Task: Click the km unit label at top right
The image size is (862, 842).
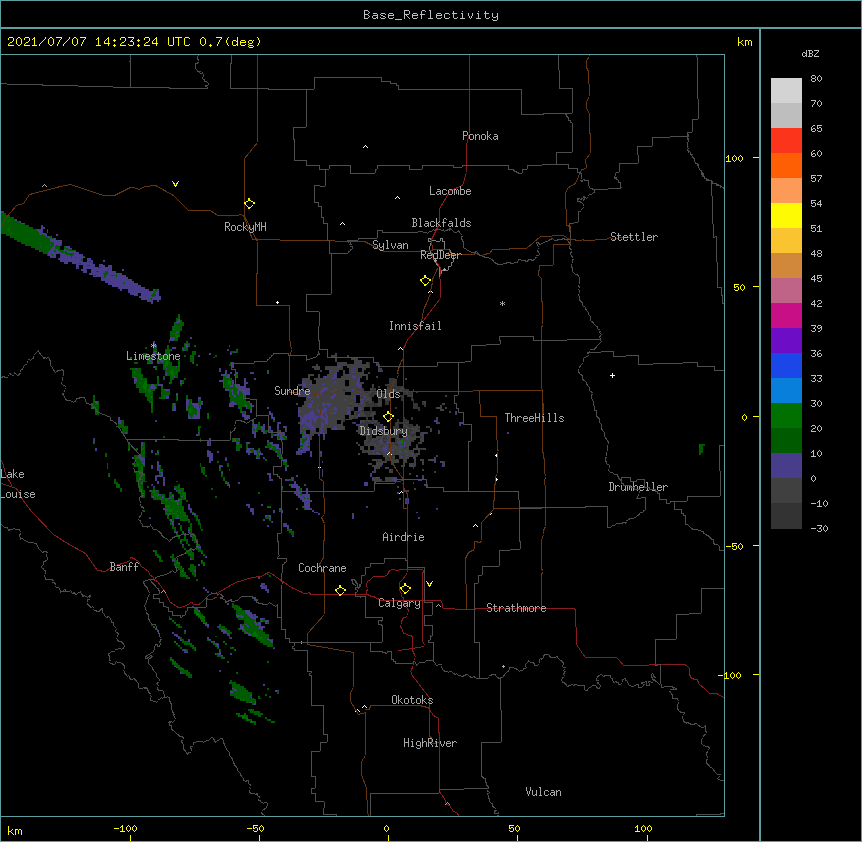Action: (x=745, y=42)
